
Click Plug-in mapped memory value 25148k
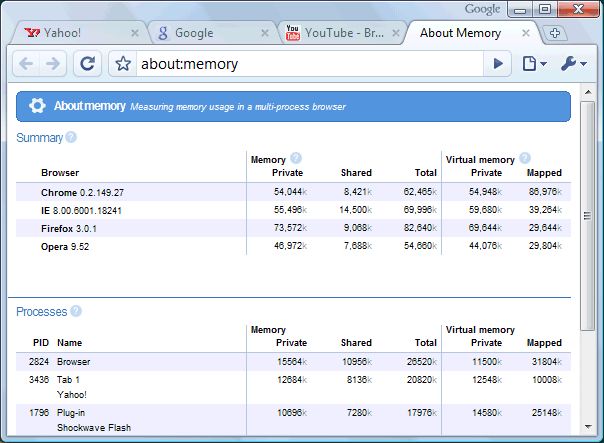coord(547,413)
